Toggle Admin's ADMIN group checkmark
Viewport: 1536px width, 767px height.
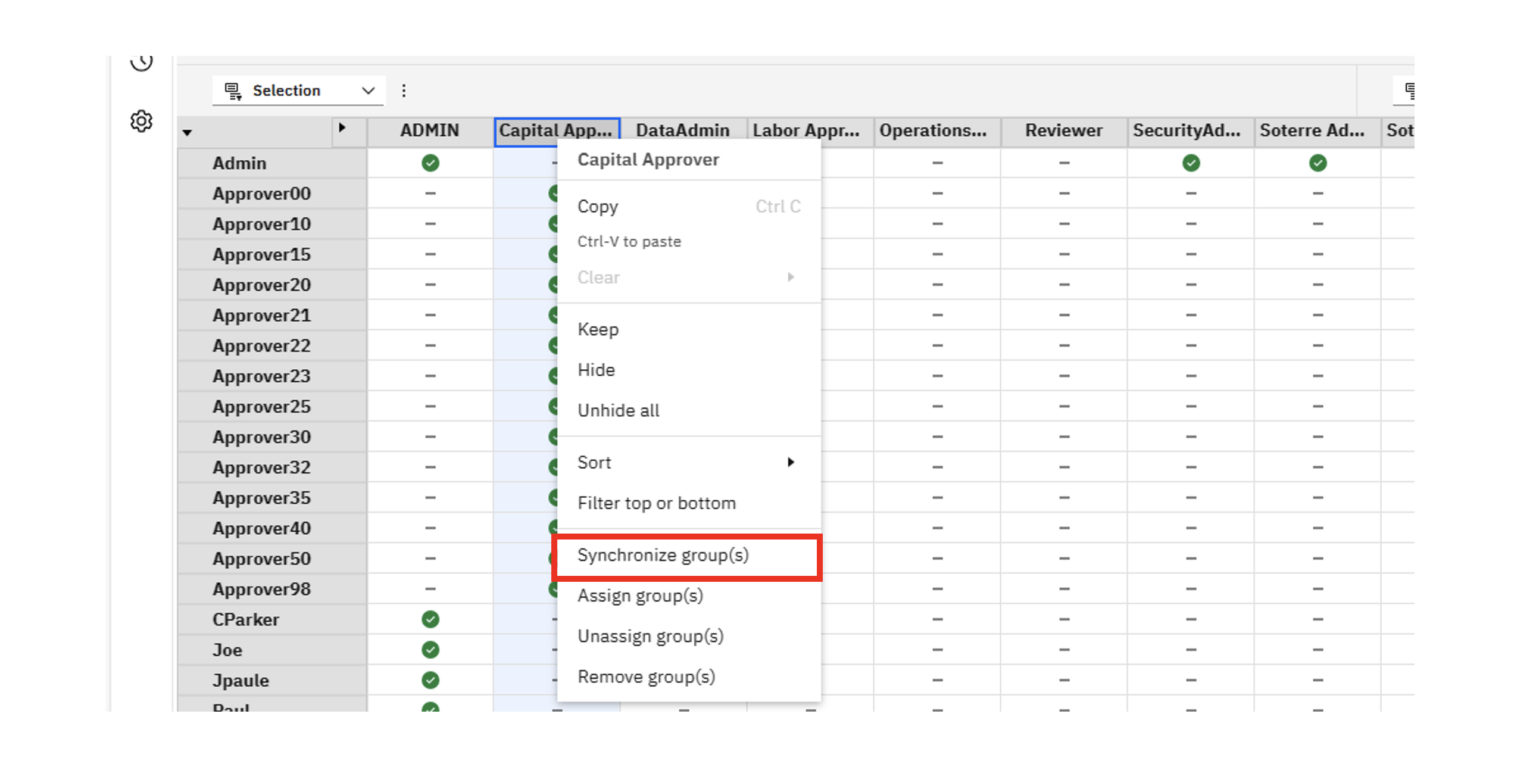click(x=430, y=163)
